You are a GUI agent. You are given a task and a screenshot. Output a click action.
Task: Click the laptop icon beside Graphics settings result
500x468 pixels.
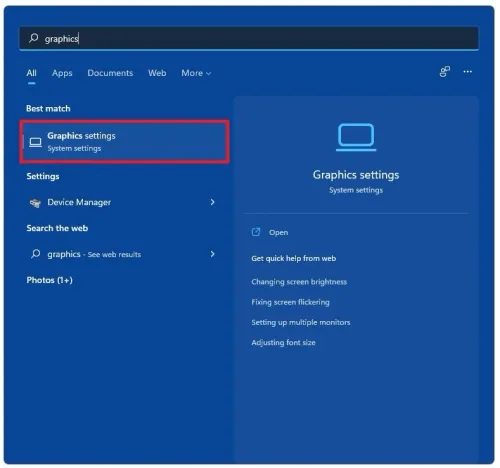pos(35,142)
